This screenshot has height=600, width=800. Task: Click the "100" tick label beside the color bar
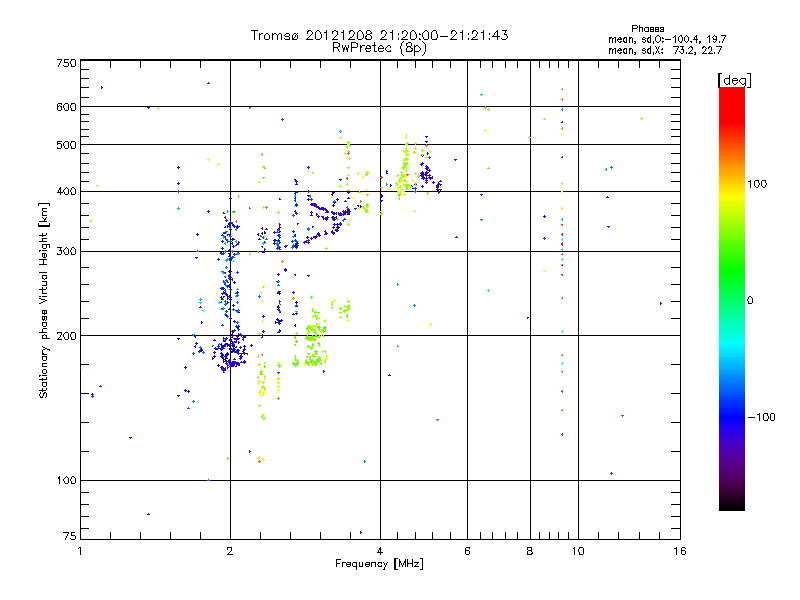coord(757,184)
